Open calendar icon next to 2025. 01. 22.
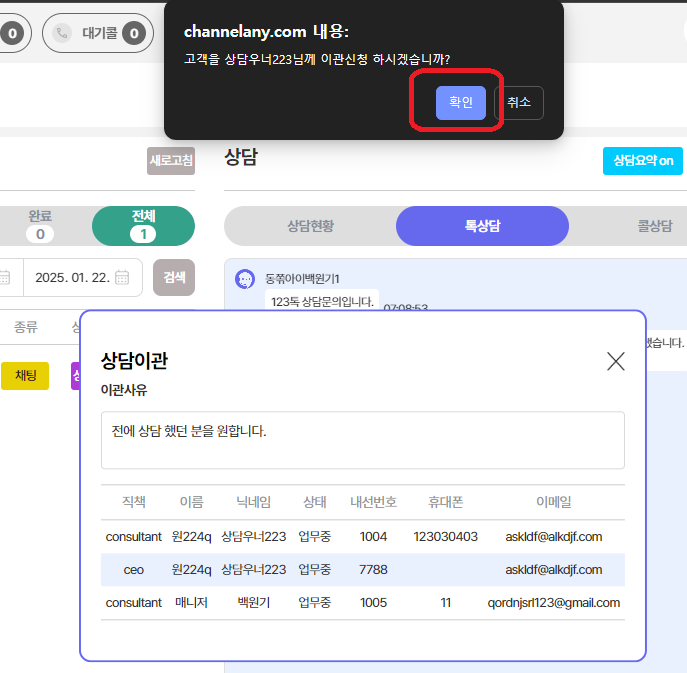 coord(122,277)
